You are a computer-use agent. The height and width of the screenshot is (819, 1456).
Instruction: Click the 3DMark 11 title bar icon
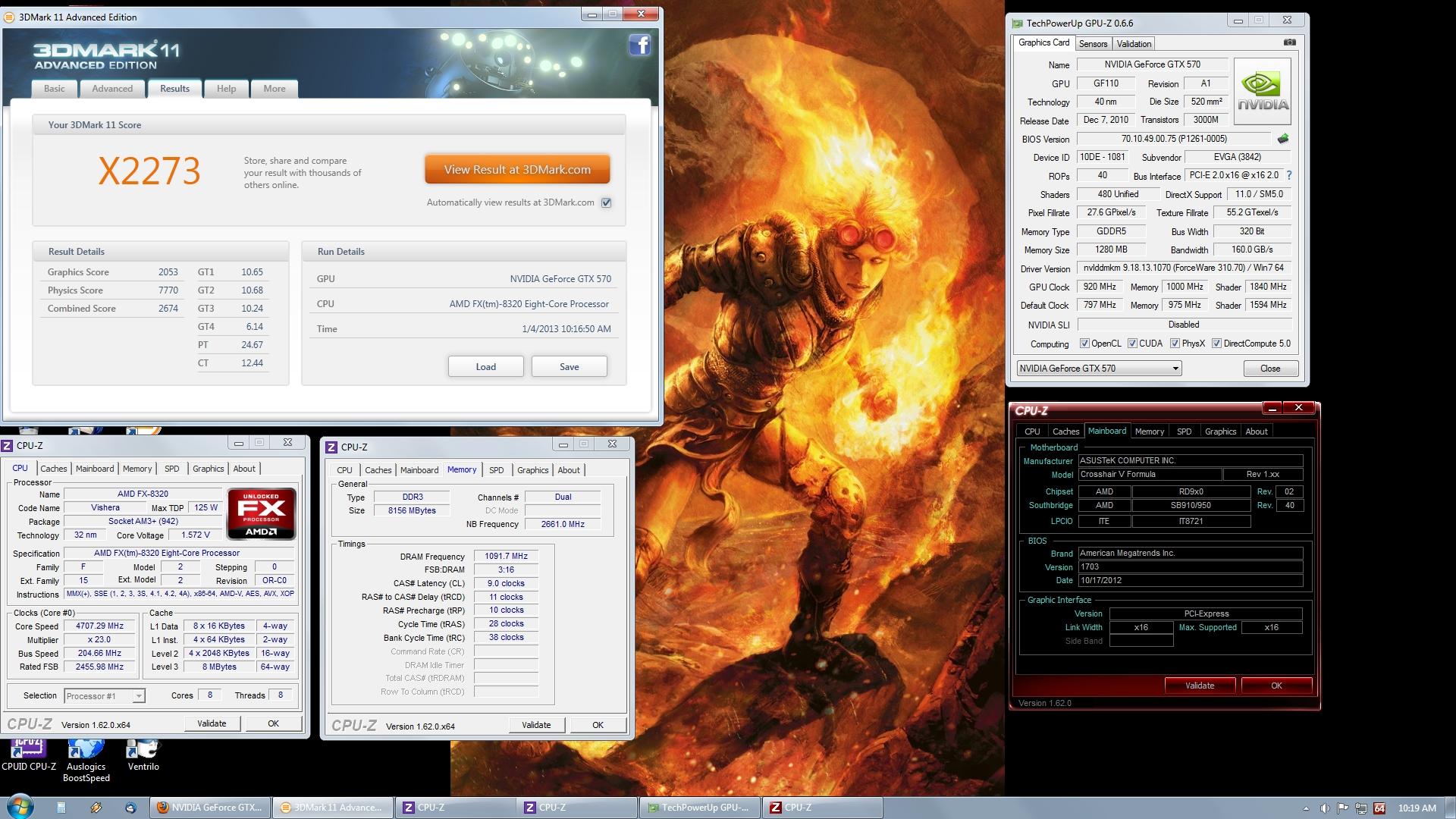pos(11,17)
